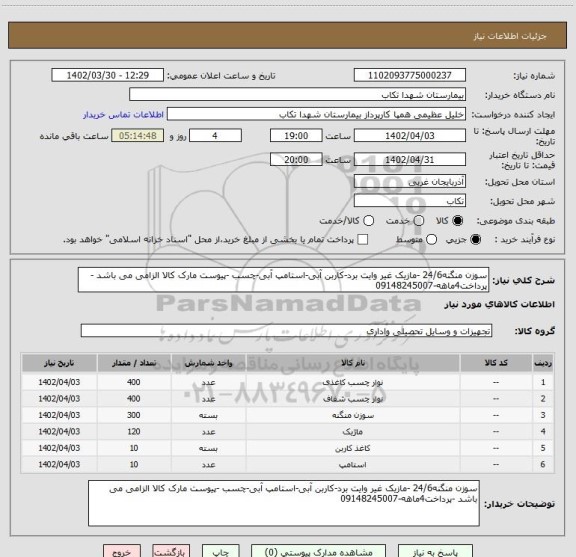Click the remaining days field showing 4

click(215, 136)
